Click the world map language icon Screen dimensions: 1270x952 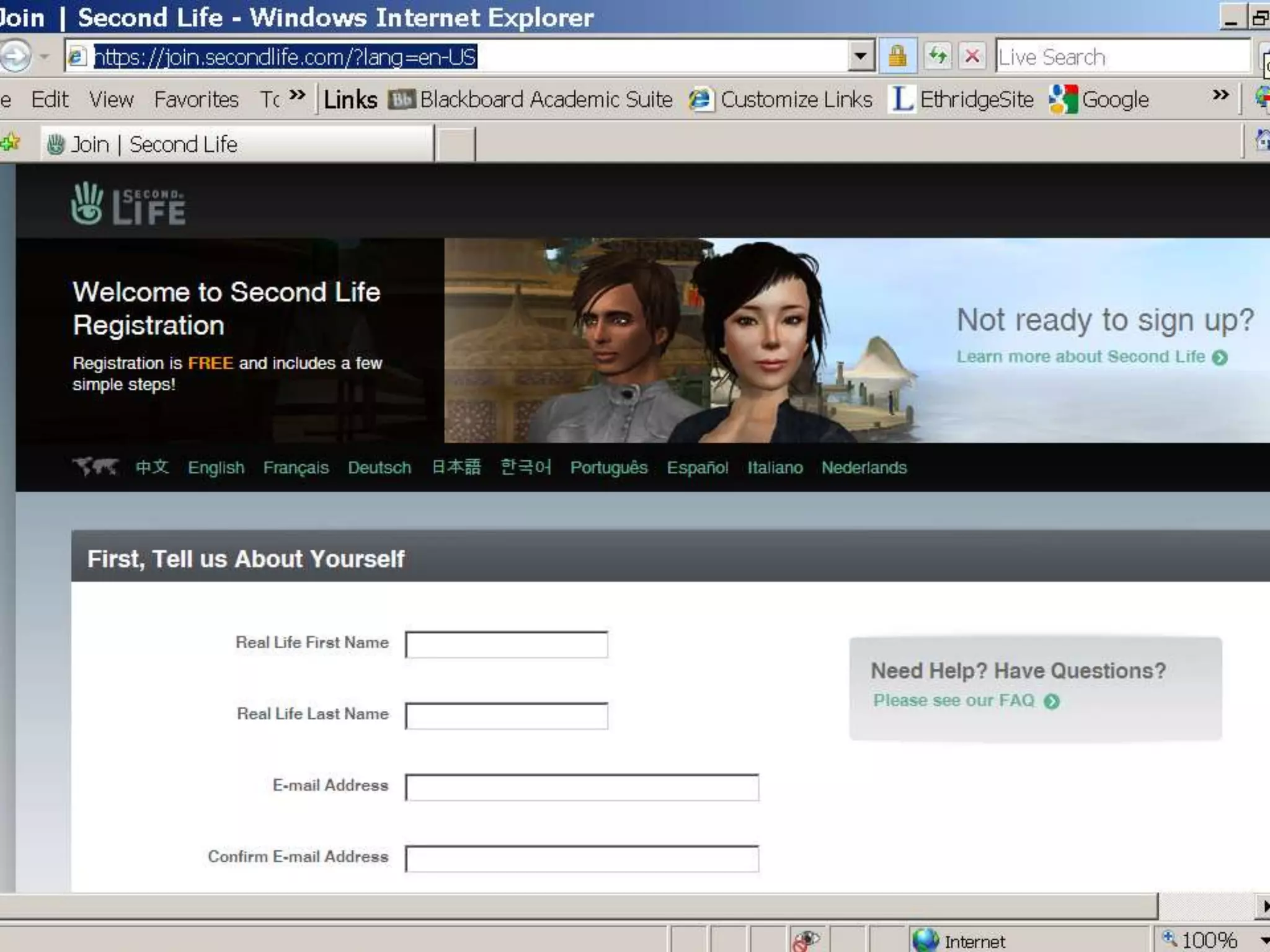[x=95, y=466]
